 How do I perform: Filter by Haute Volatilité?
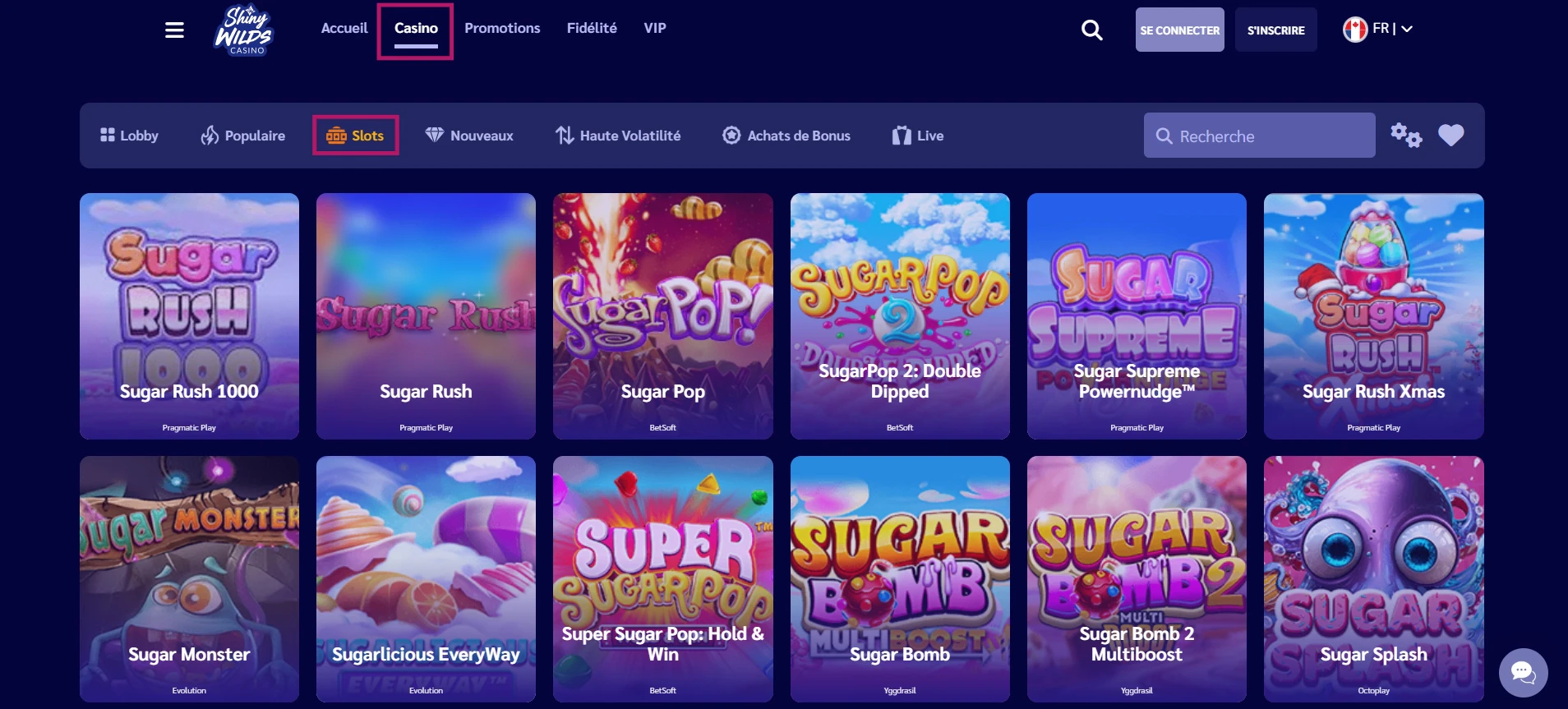click(x=618, y=136)
